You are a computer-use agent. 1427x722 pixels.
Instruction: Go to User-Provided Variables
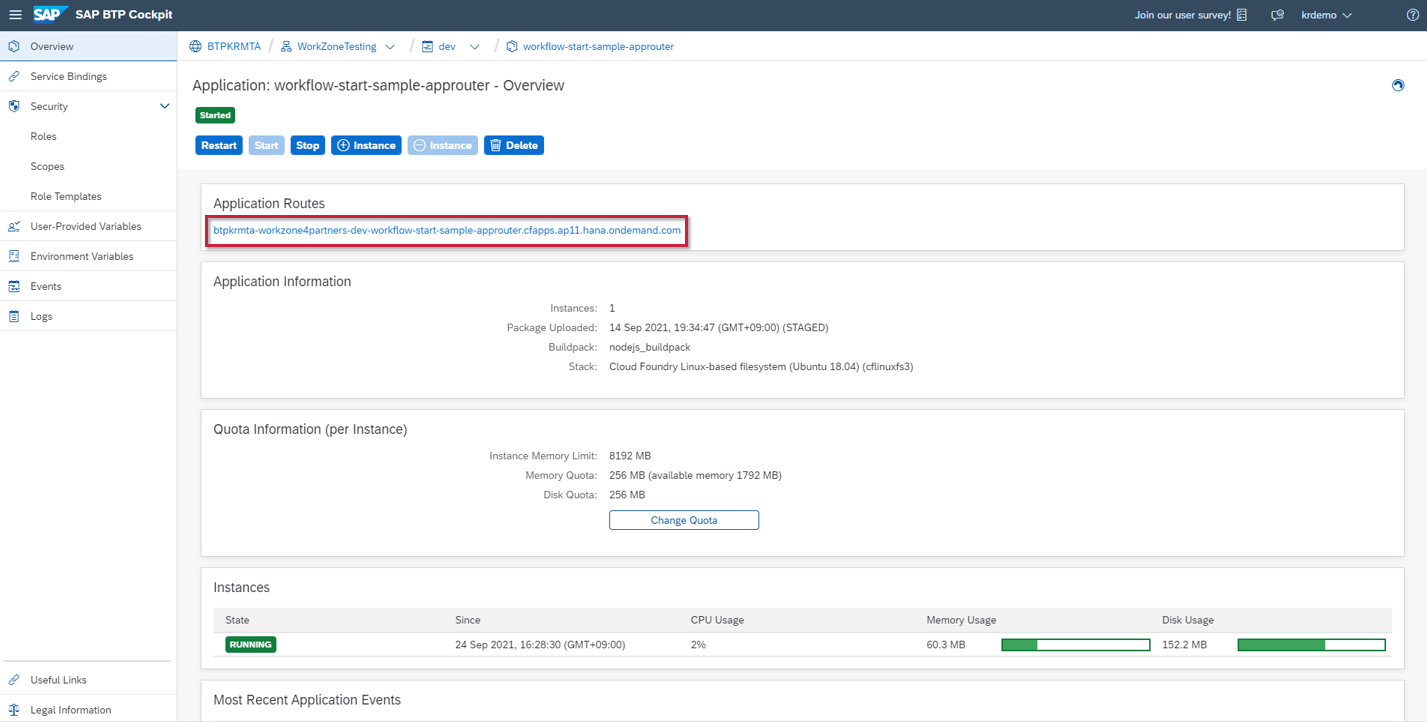[x=88, y=226]
